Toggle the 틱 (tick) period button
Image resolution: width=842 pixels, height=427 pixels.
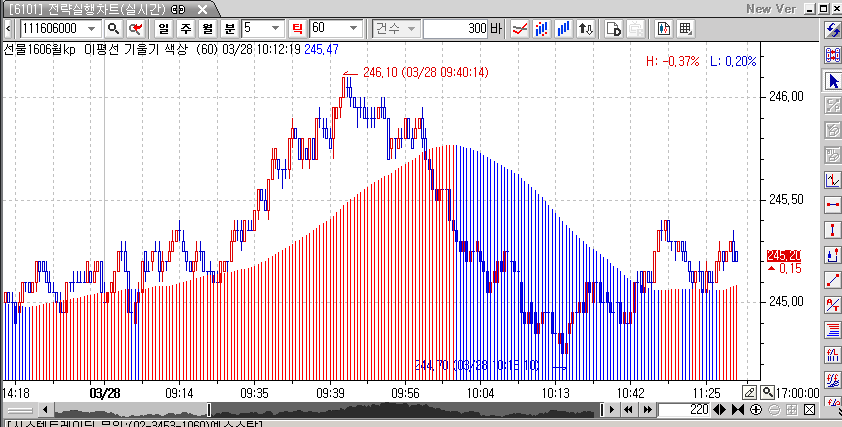point(296,29)
